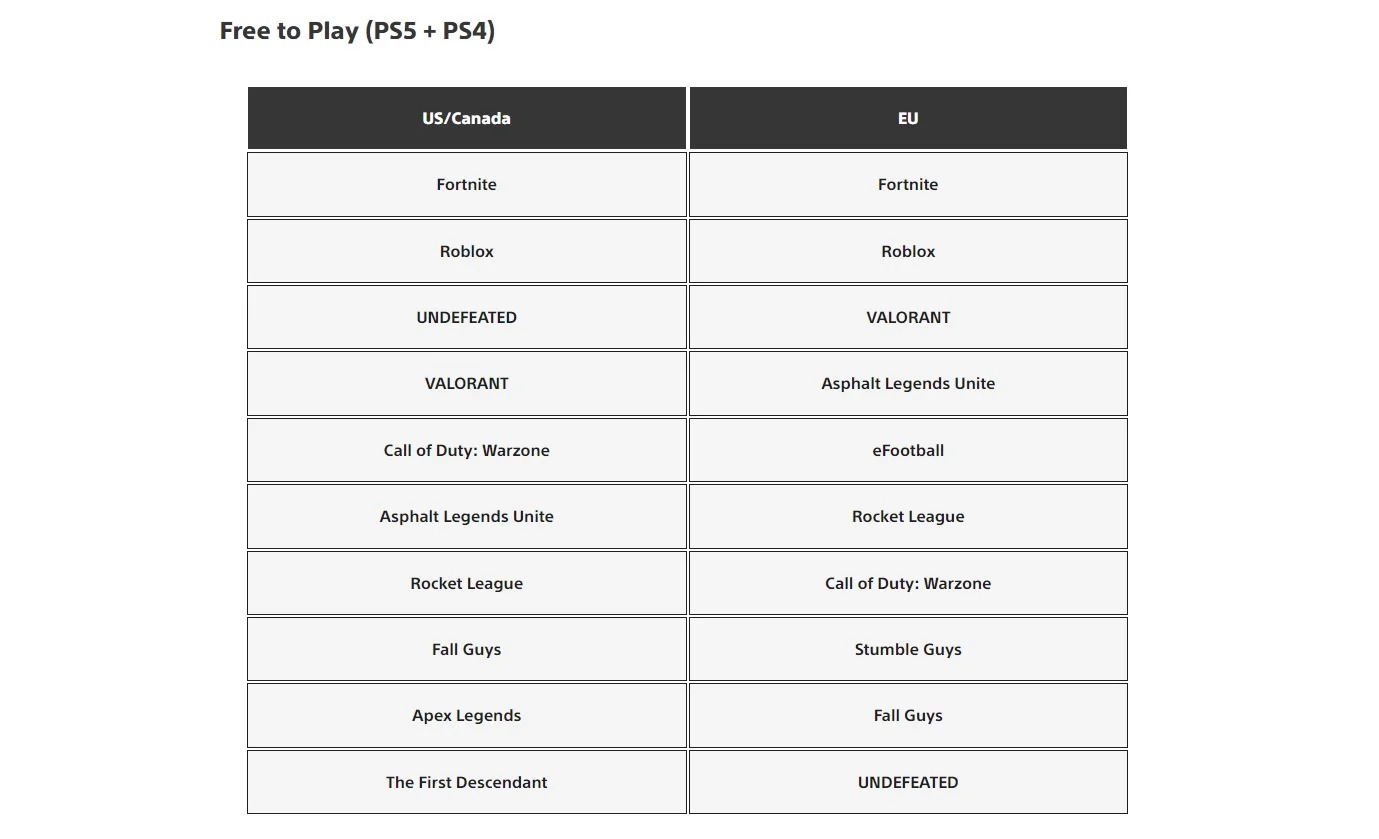Select Roblox under the EU column

coord(907,251)
